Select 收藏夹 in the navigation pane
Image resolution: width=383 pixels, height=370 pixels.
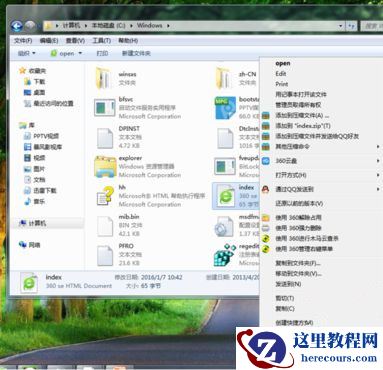[33, 71]
